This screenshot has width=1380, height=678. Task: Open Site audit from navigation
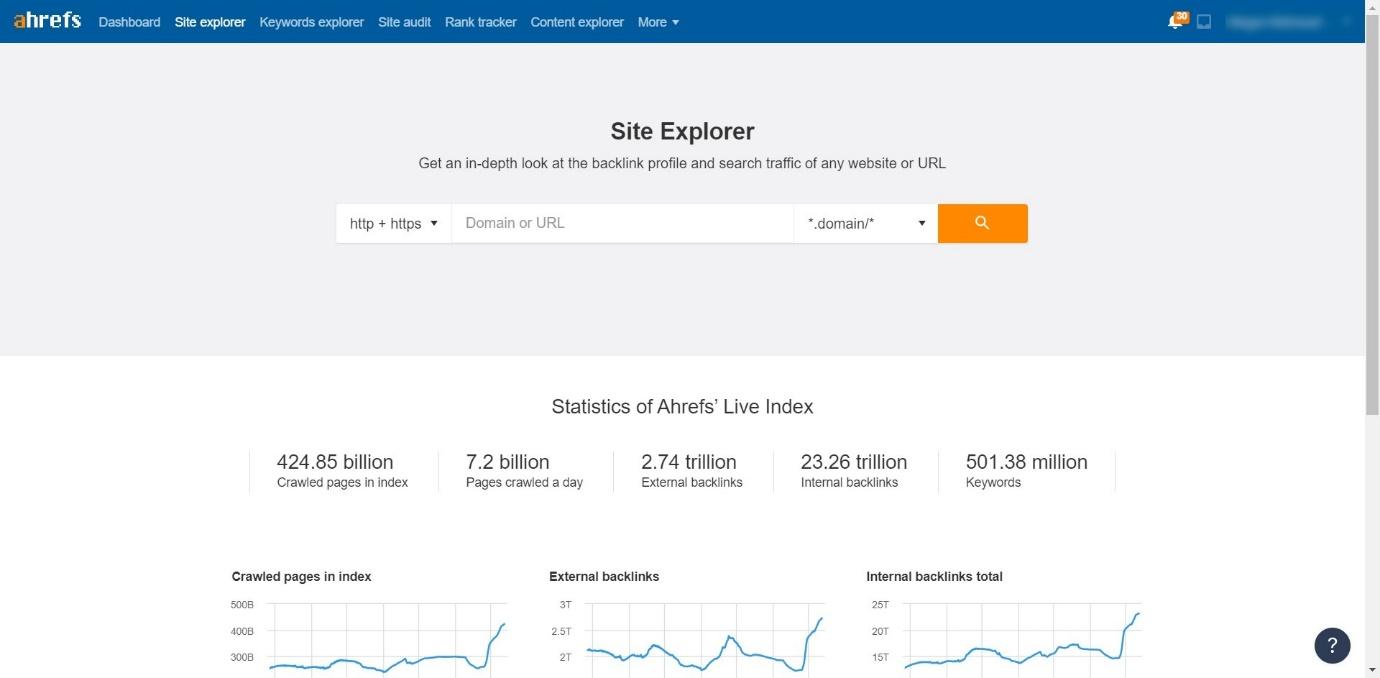404,22
